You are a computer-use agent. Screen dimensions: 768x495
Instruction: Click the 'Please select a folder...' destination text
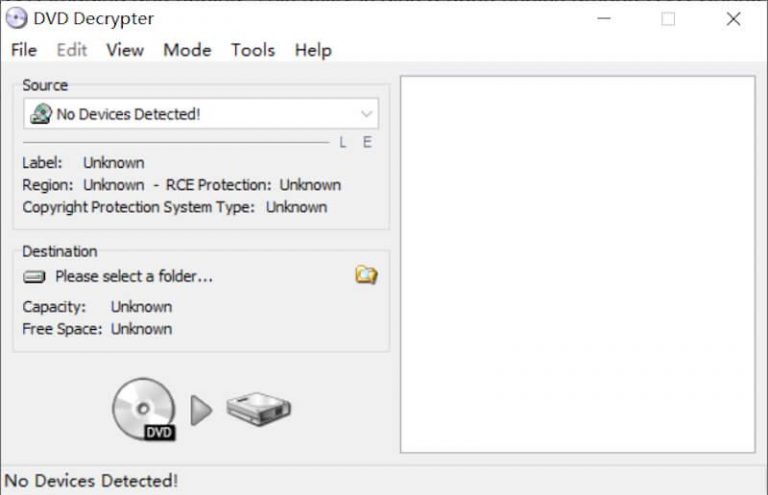(134, 276)
